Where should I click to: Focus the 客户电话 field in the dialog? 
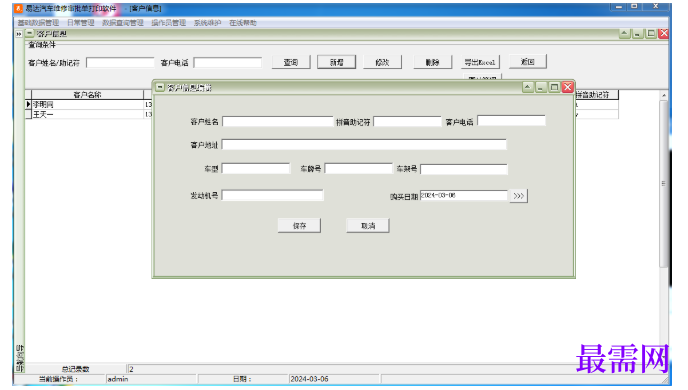tap(511, 121)
